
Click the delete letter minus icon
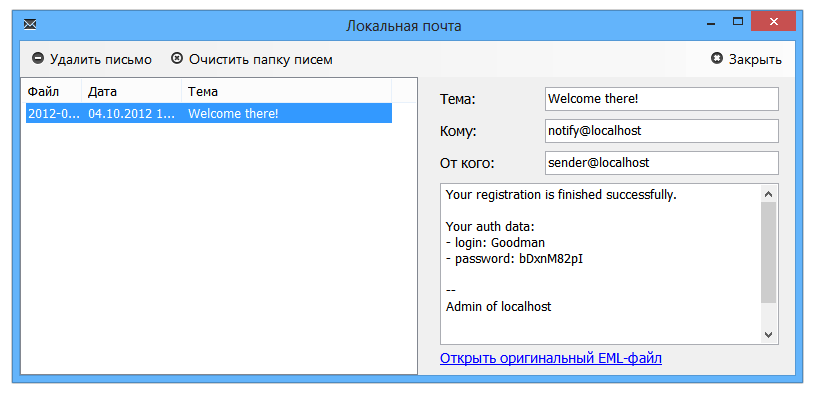(x=37, y=58)
